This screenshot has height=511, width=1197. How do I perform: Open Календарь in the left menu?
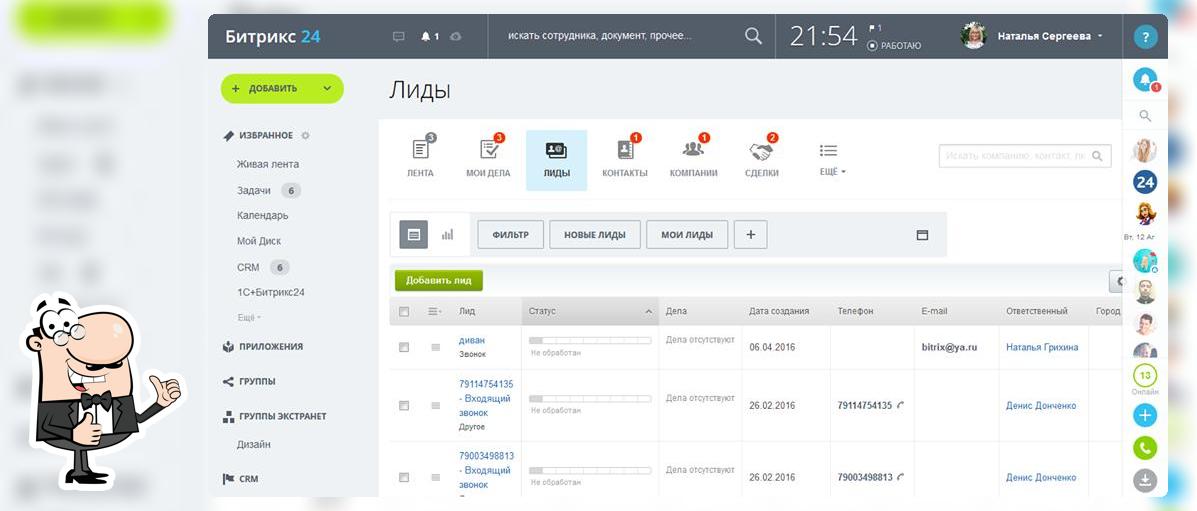[263, 215]
